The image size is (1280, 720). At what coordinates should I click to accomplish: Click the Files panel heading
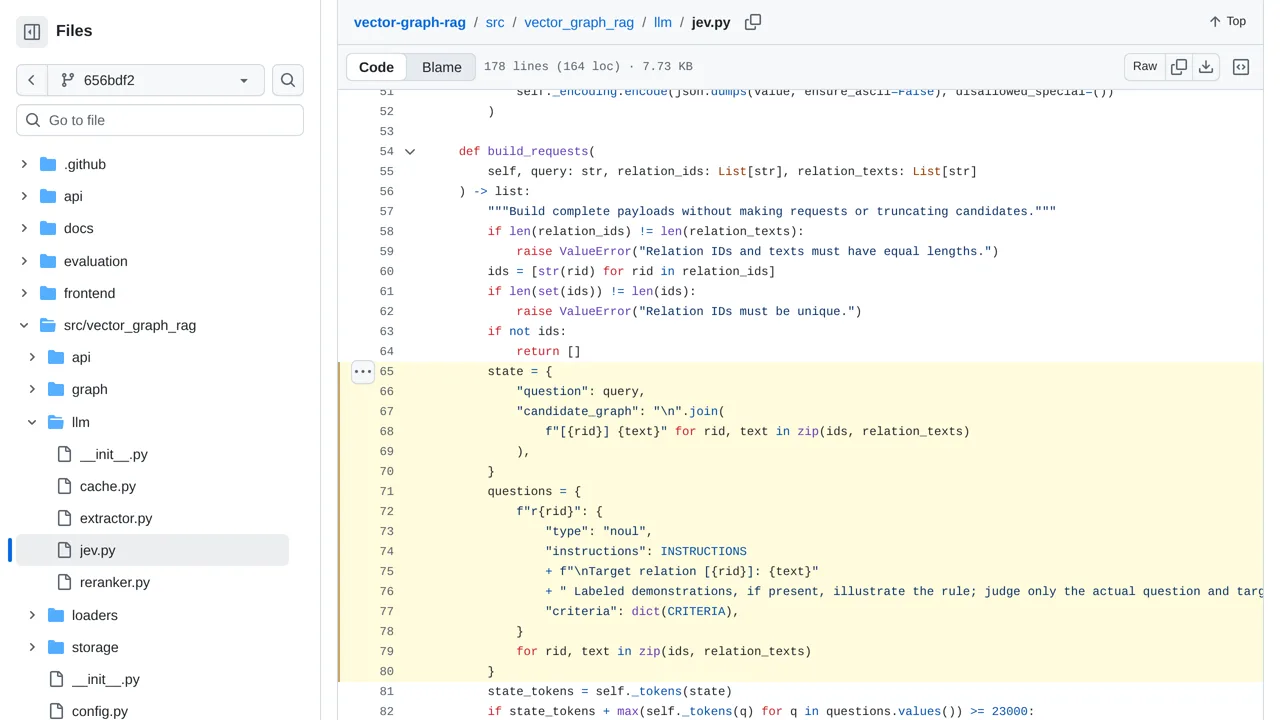74,31
